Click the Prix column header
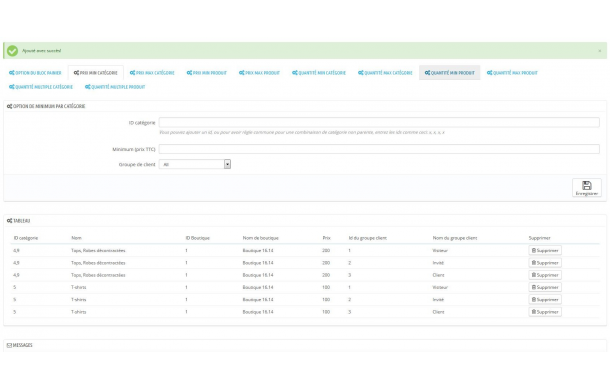Image resolution: width=610 pixels, height=390 pixels. pos(326,238)
